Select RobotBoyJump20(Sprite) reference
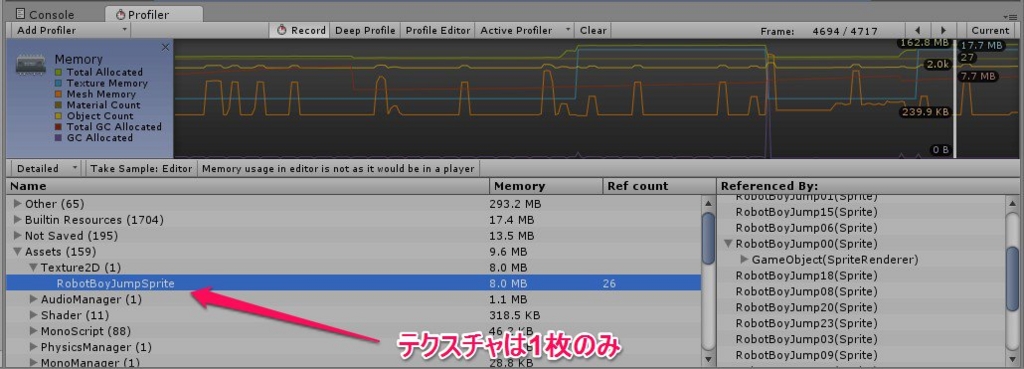The width and height of the screenshot is (1024, 369). 806,307
